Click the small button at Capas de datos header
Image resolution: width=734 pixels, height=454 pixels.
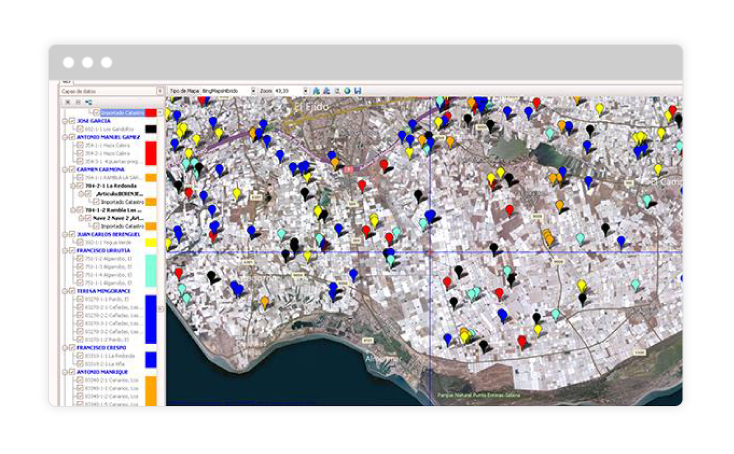click(160, 91)
